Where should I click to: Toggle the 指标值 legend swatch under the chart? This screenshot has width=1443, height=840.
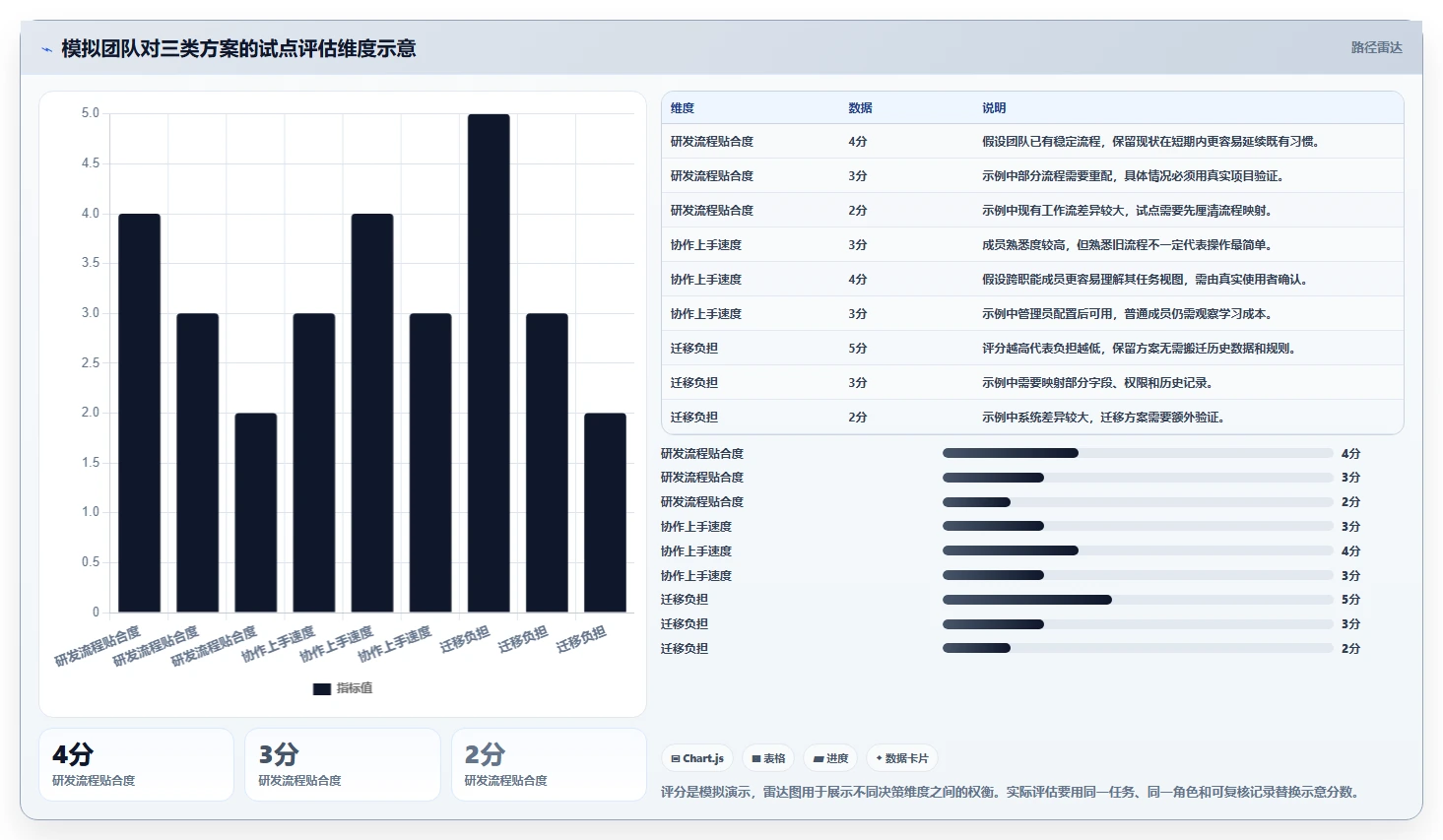pos(322,688)
